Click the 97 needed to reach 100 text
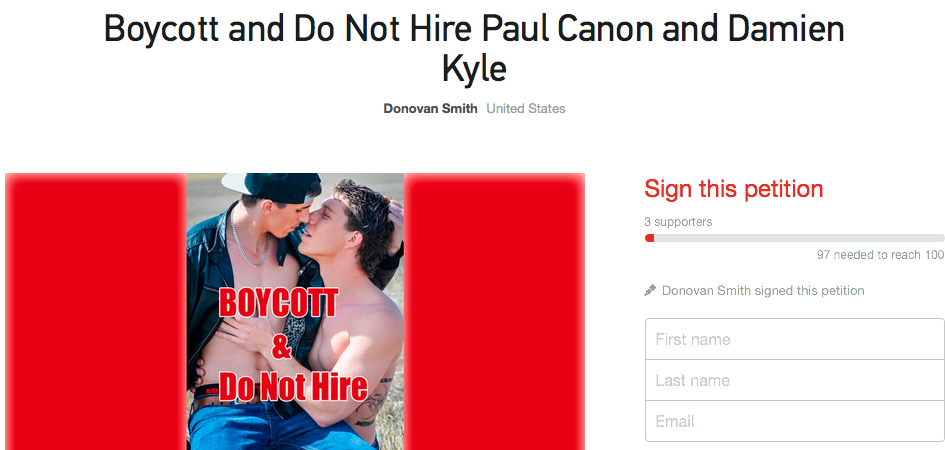Screen dimensions: 945x450 [x=881, y=255]
